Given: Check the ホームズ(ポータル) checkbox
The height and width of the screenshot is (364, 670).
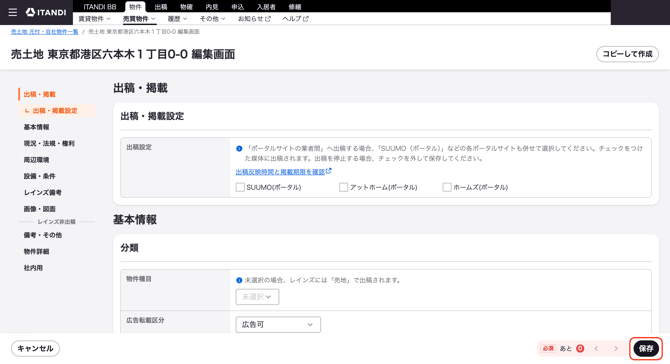Looking at the screenshot, I should point(447,187).
